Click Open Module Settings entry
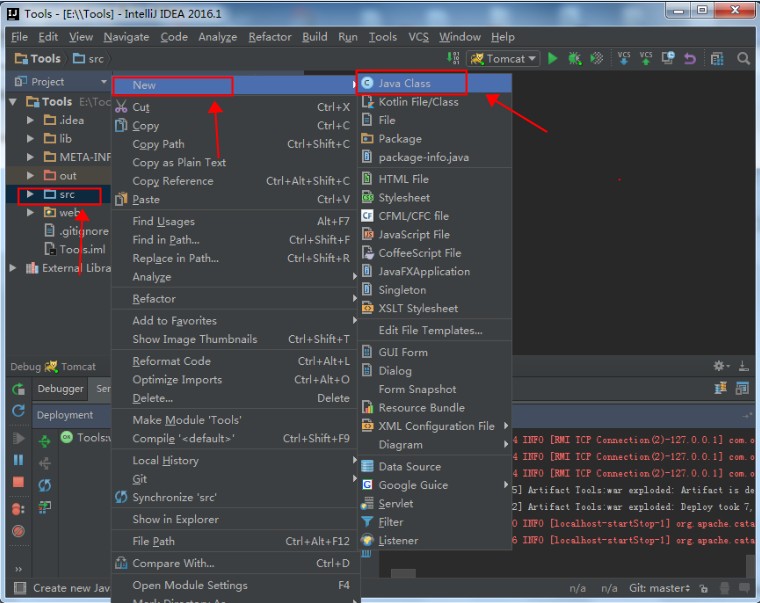The height and width of the screenshot is (603, 760). [235, 585]
